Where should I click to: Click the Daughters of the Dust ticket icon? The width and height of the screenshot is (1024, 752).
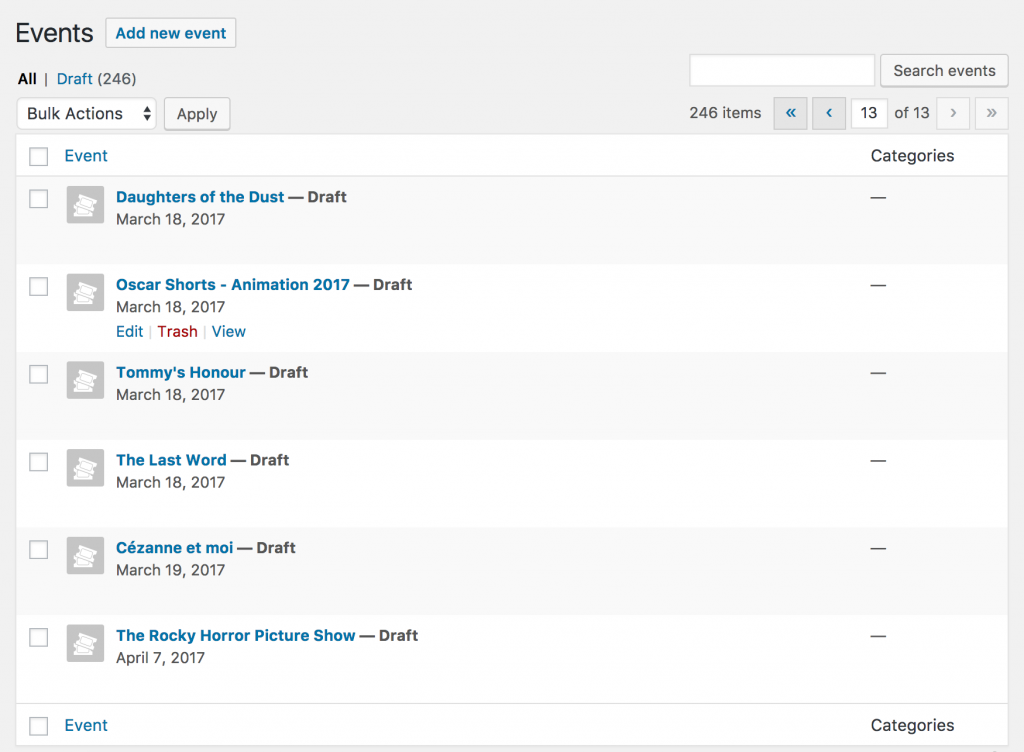(85, 205)
